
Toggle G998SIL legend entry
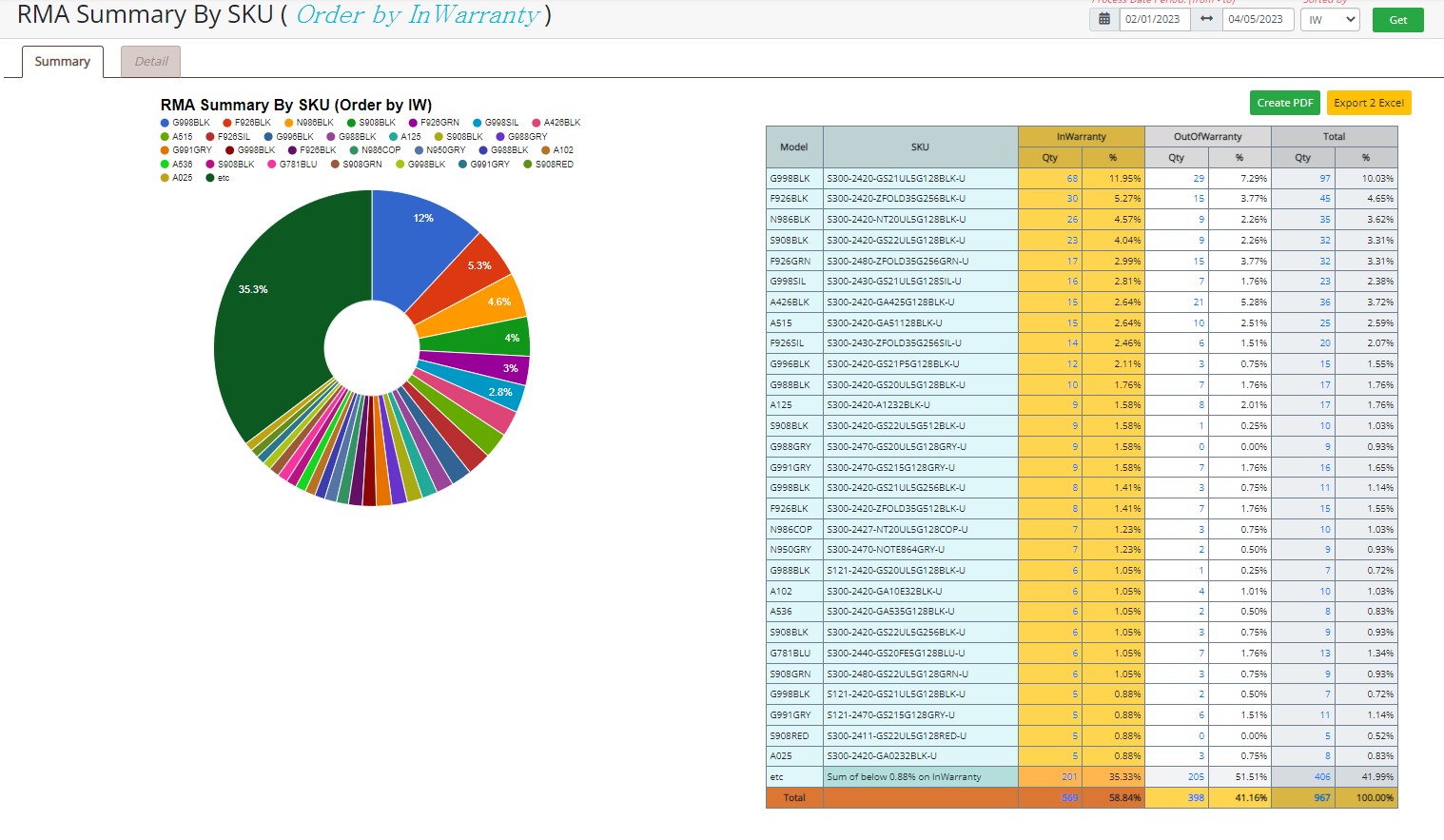(x=496, y=123)
